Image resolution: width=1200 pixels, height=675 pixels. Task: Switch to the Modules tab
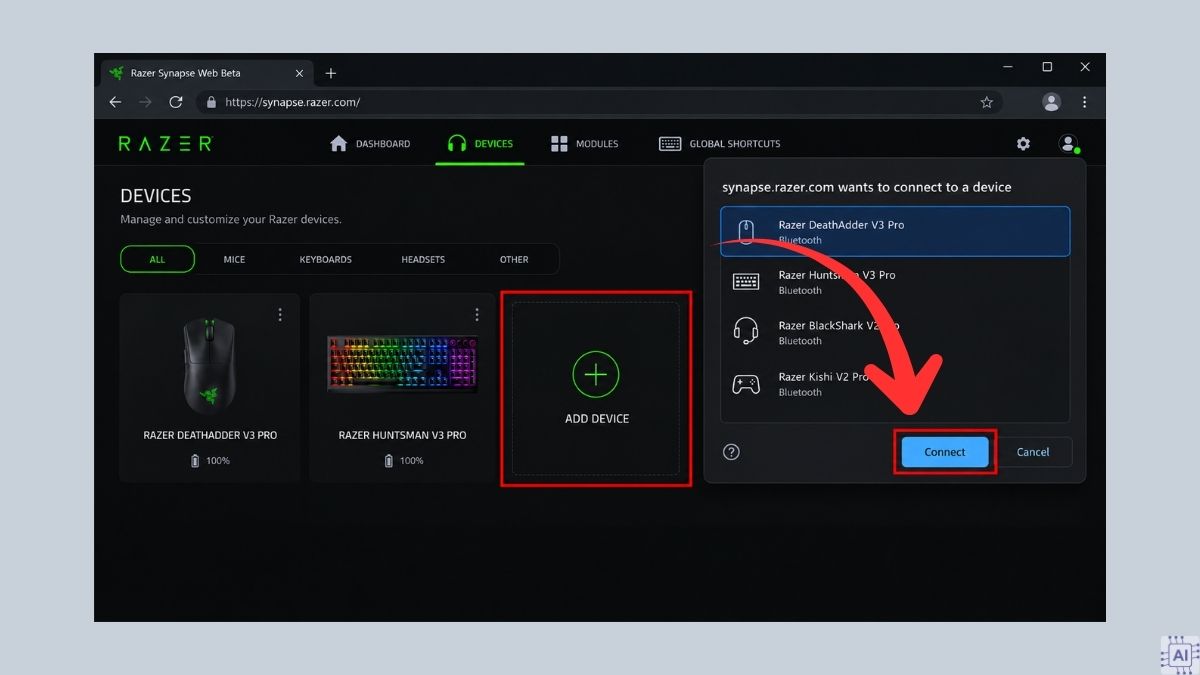pos(585,144)
